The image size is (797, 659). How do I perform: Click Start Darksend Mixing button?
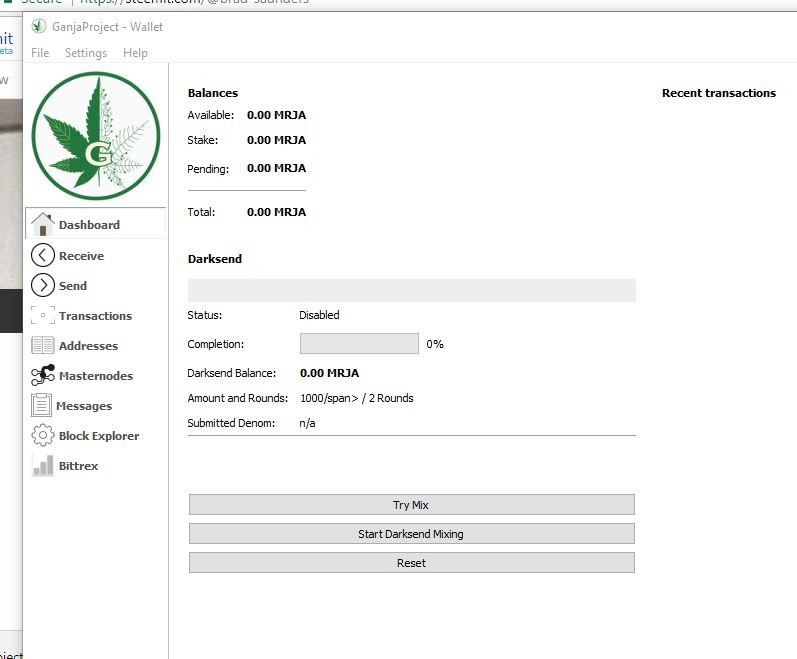pos(412,534)
